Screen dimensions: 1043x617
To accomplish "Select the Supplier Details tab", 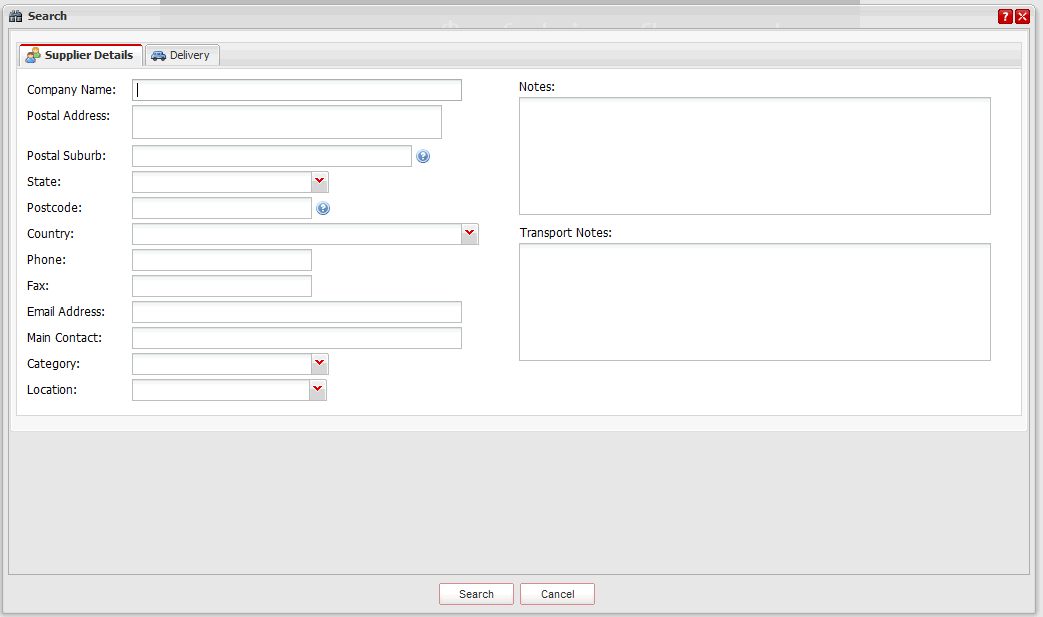I will (80, 55).
